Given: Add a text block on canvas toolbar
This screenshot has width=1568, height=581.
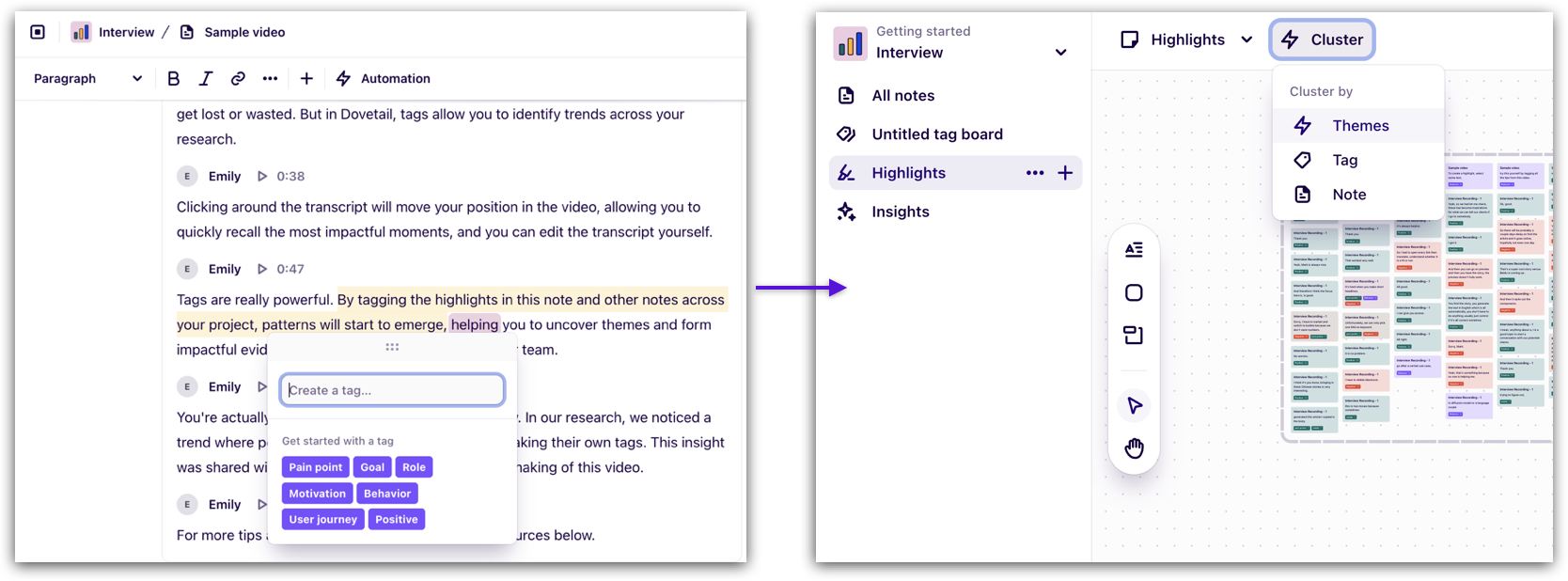Looking at the screenshot, I should [1134, 249].
